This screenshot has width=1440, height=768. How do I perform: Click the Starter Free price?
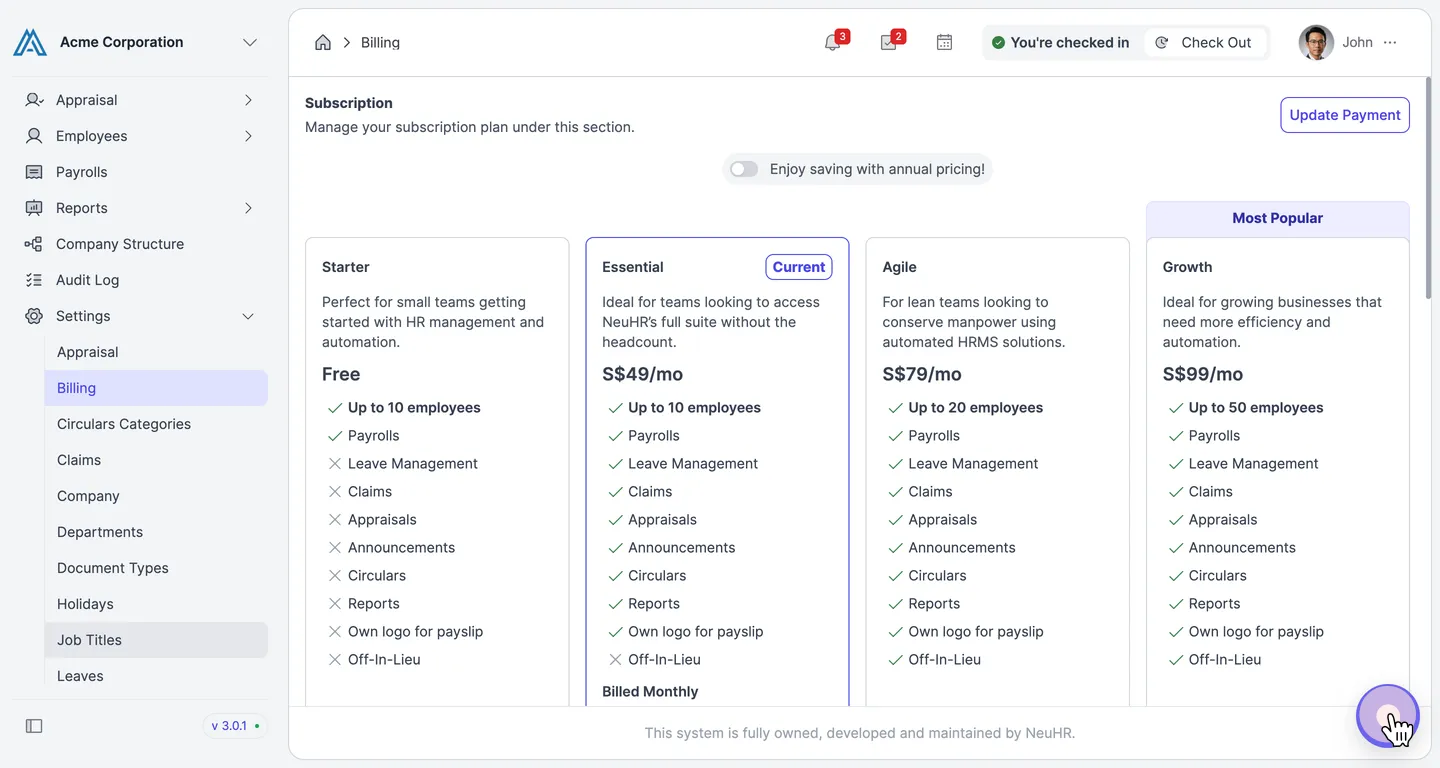(341, 374)
